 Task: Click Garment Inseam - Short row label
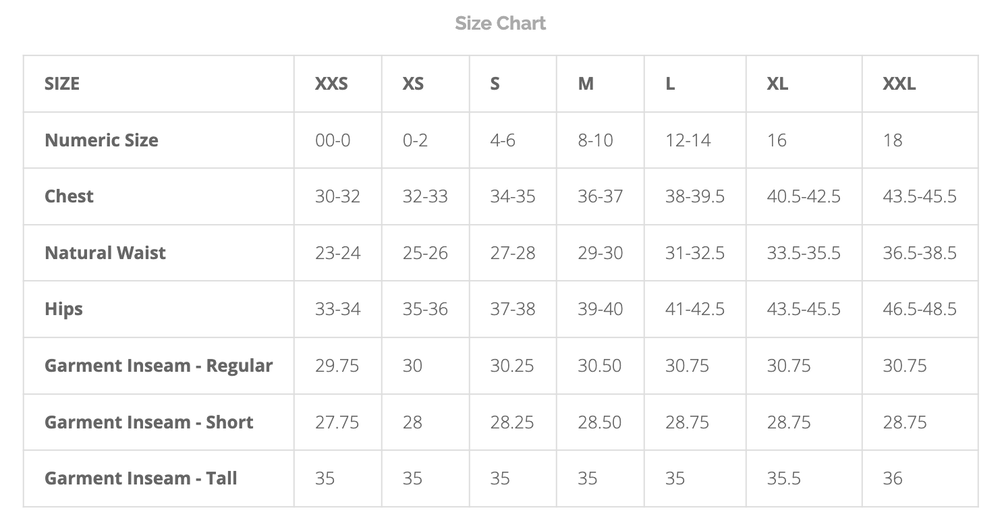click(x=149, y=422)
